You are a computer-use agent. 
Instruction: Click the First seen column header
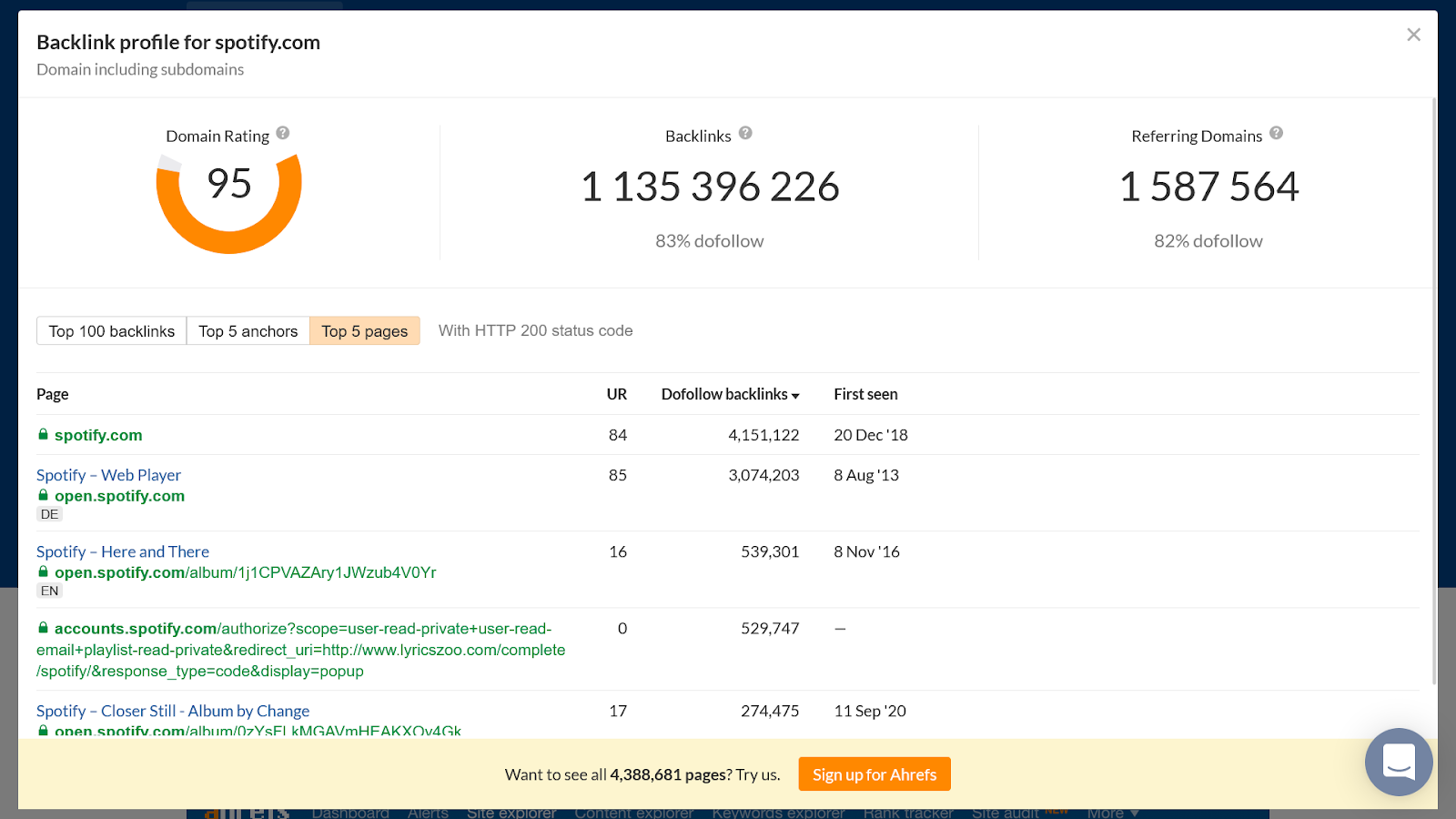tap(865, 394)
